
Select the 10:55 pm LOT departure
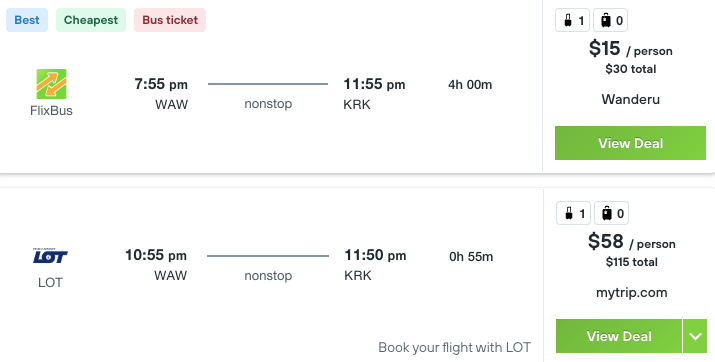pos(156,255)
